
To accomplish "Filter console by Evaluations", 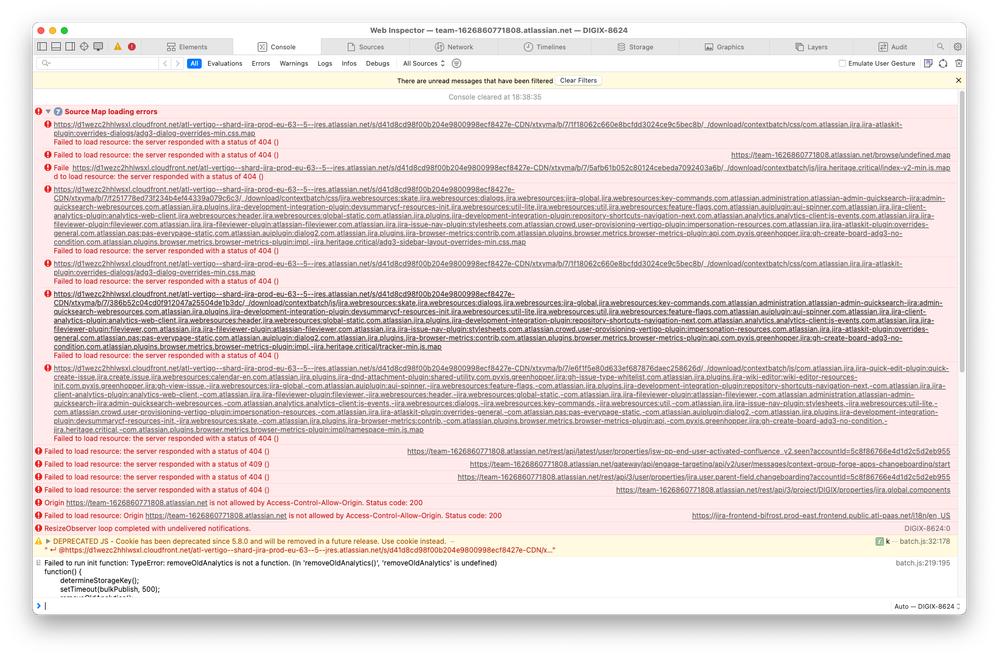I will 225,63.
